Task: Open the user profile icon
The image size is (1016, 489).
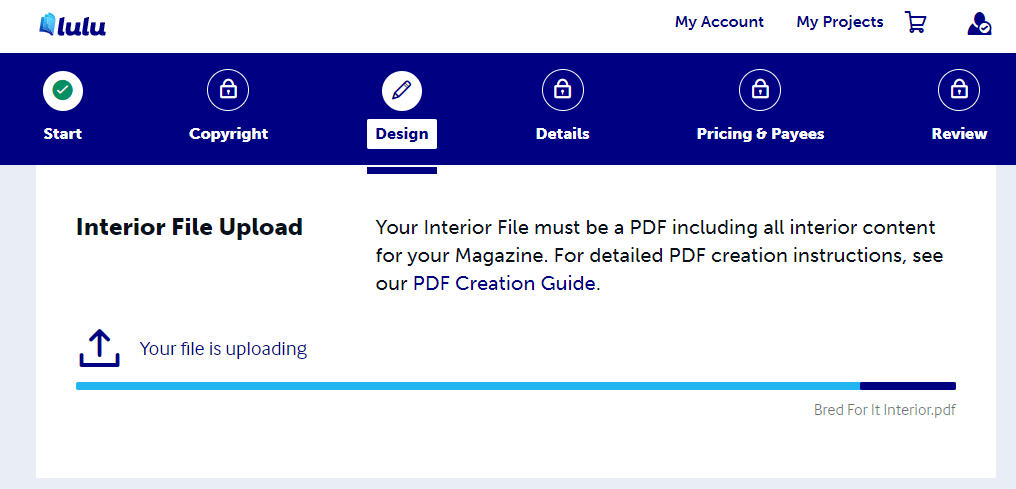Action: click(979, 24)
